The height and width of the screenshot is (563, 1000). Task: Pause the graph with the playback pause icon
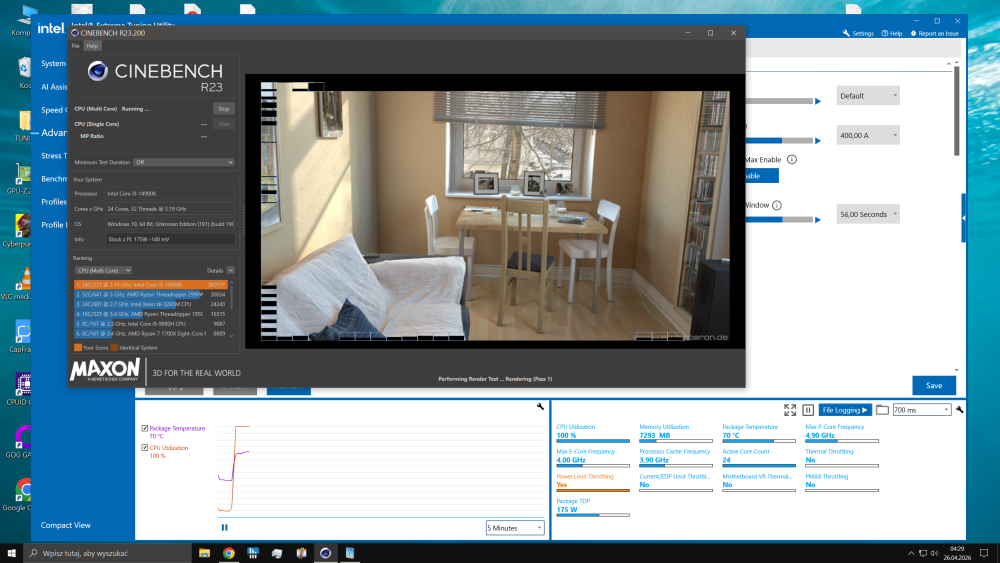(x=224, y=527)
